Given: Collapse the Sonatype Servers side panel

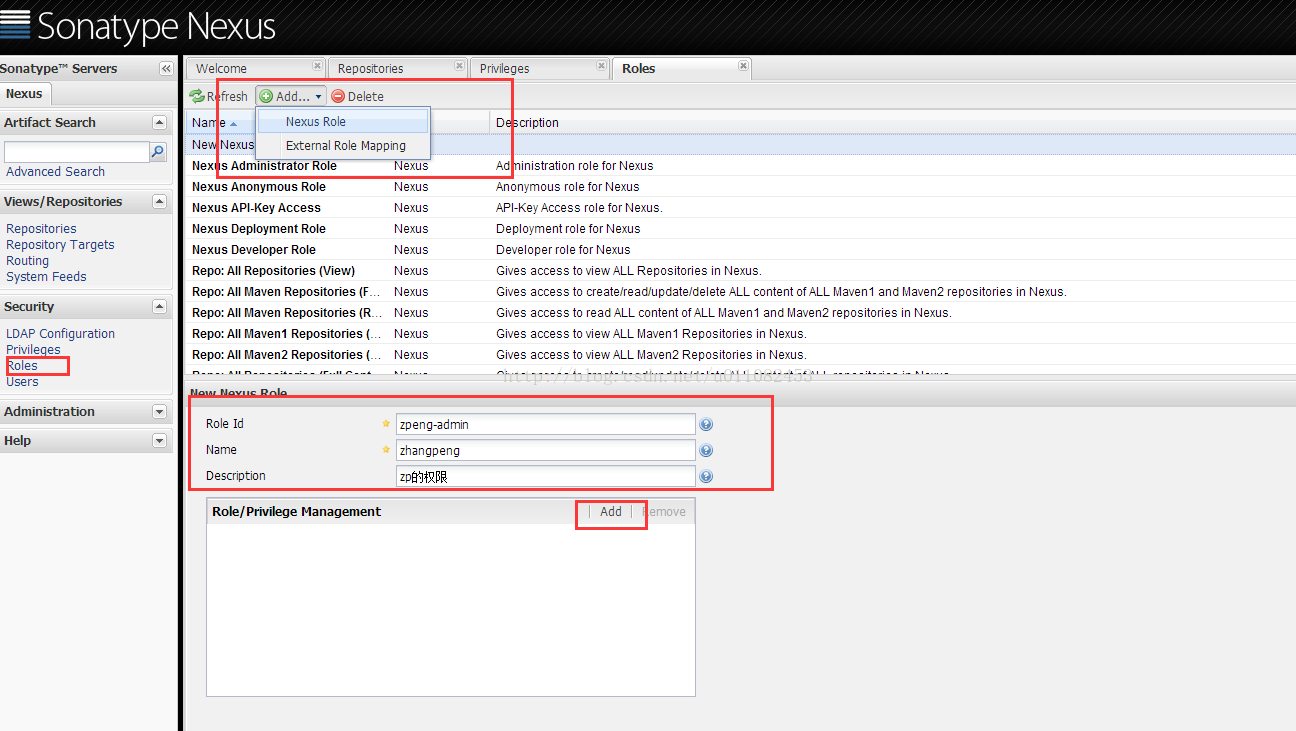Looking at the screenshot, I should point(166,68).
